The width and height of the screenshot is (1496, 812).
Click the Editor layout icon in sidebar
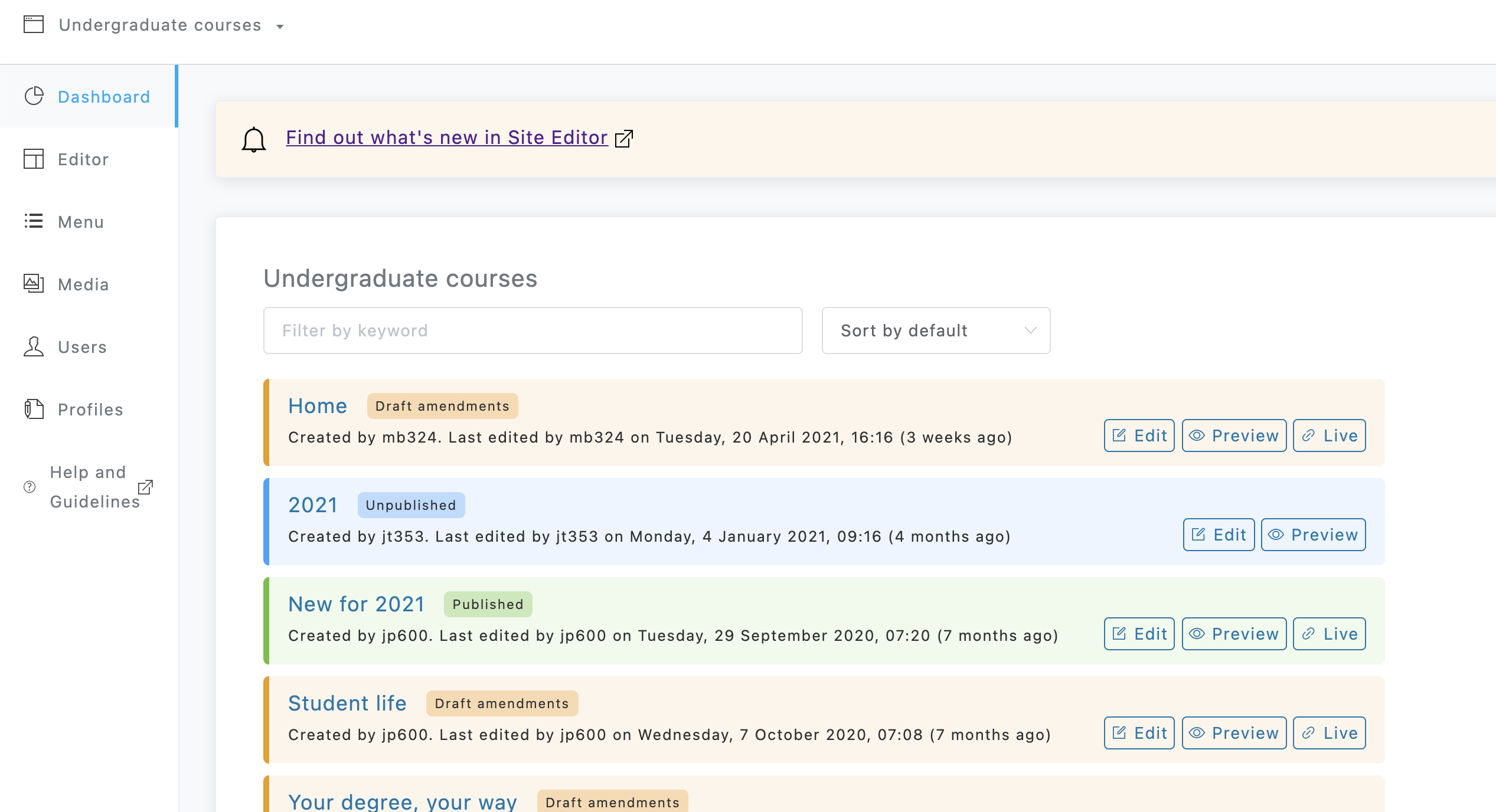34,159
